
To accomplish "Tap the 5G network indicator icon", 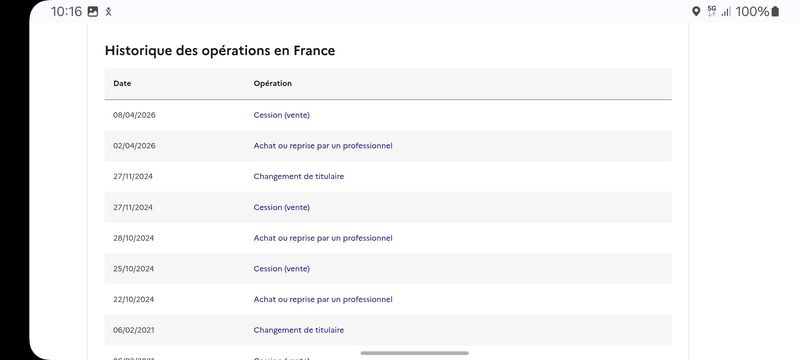I will point(712,12).
